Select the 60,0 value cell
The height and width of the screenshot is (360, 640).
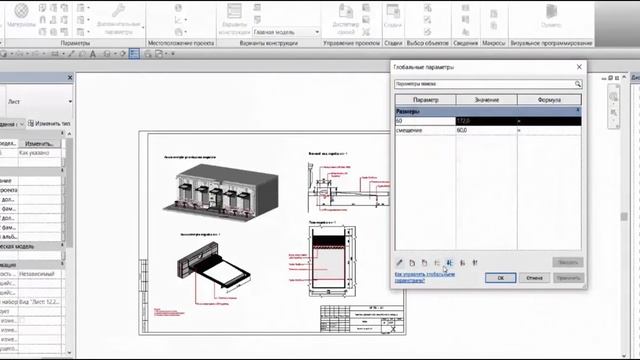coord(486,130)
